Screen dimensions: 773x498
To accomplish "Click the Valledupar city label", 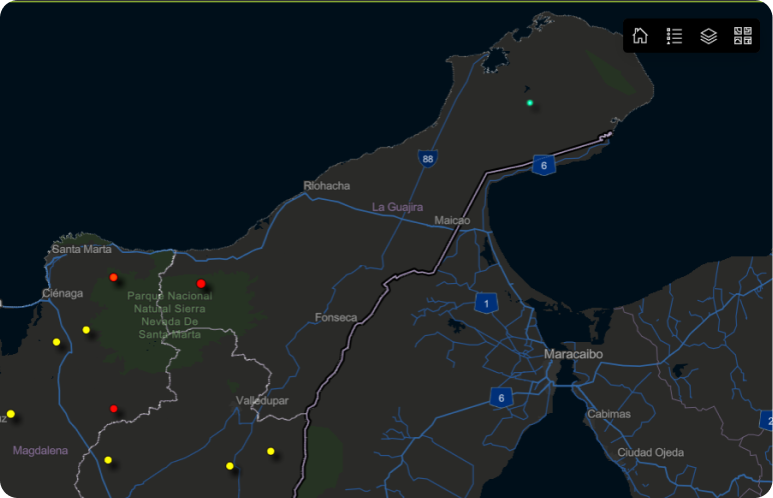I will tap(262, 400).
